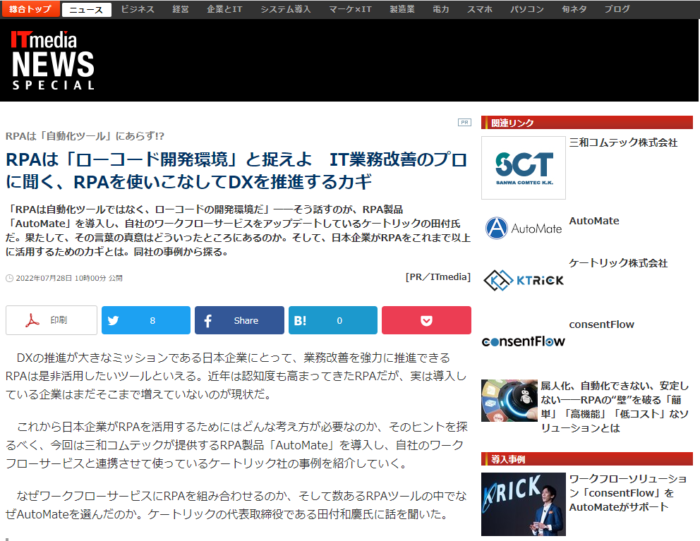Select the ニュース tab
This screenshot has width=700, height=541.
coord(86,10)
